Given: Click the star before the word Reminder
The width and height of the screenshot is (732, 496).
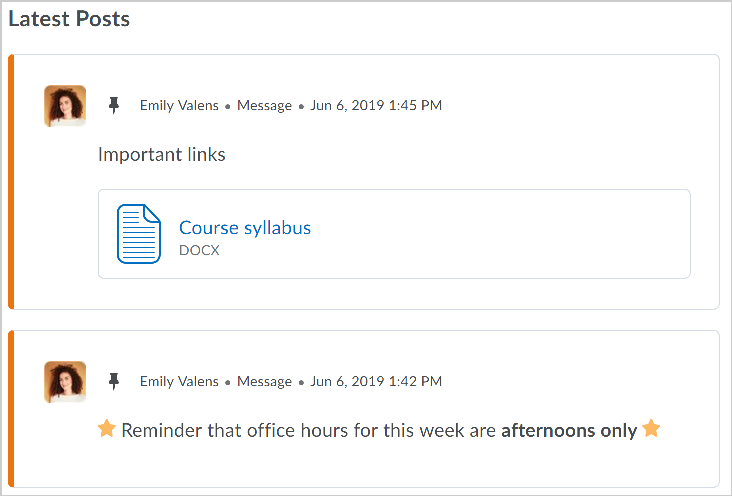Looking at the screenshot, I should click(107, 430).
